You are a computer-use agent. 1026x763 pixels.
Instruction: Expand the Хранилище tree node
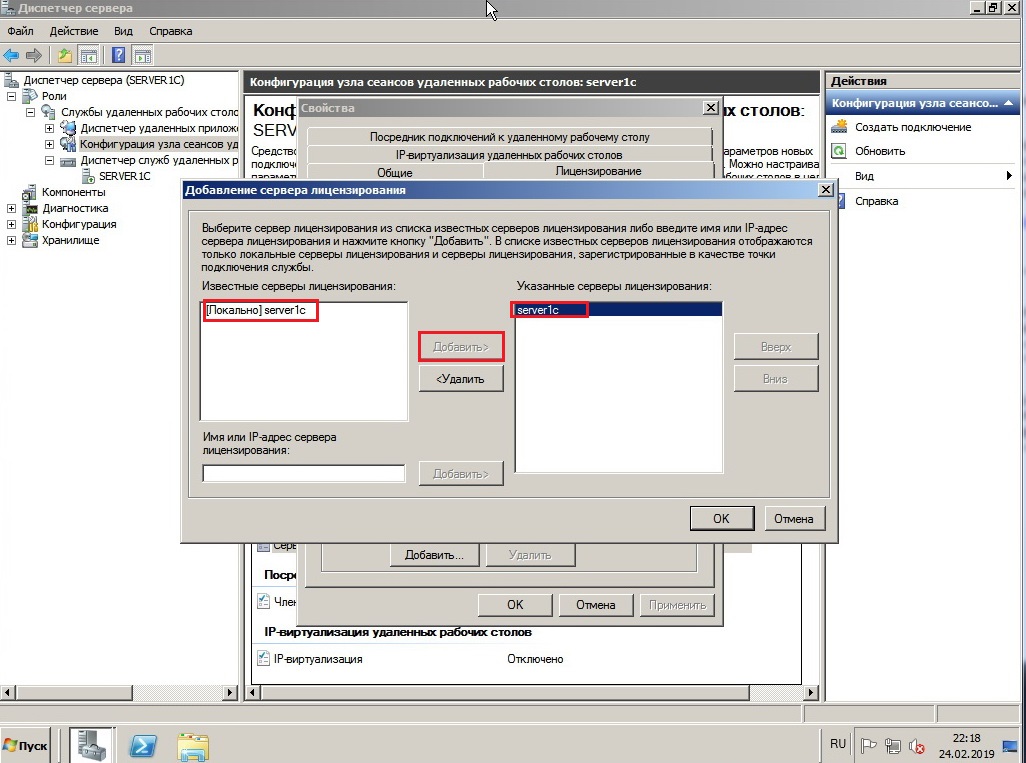pos(12,240)
